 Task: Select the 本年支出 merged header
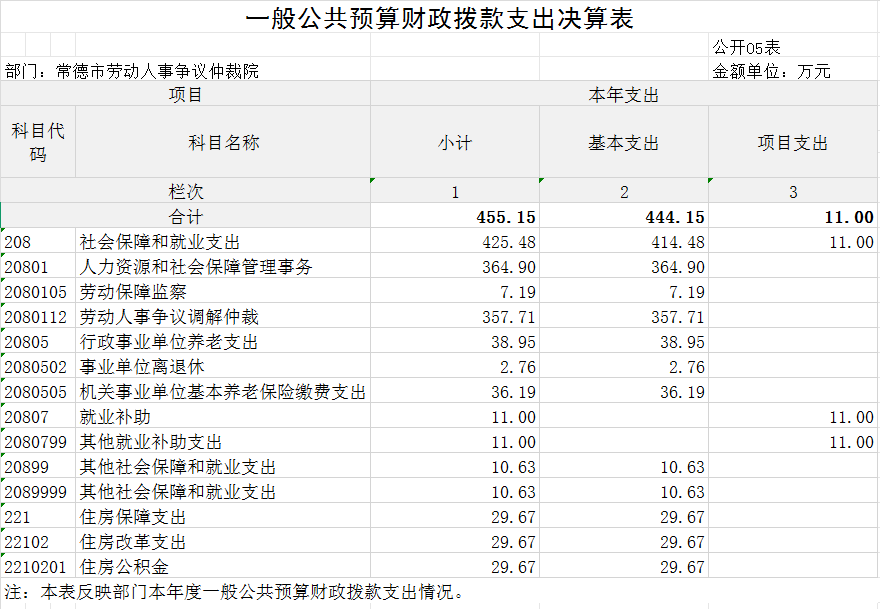[x=624, y=95]
